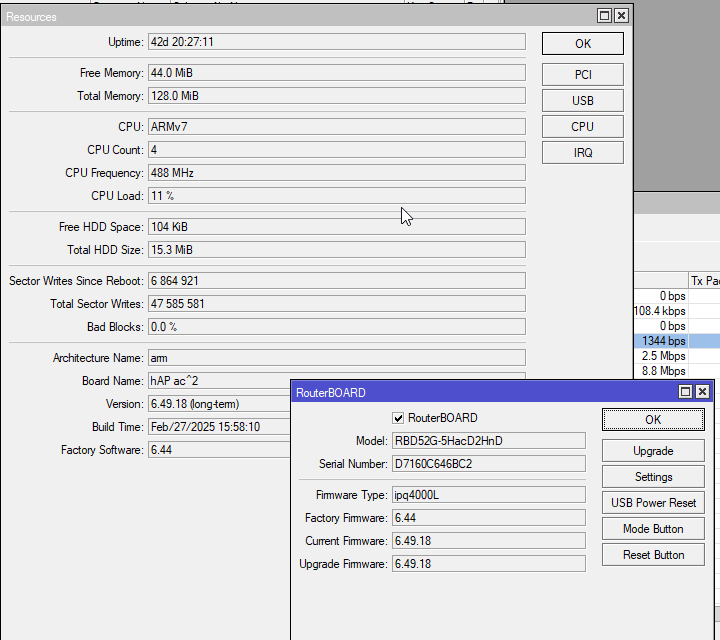Viewport: 720px width, 640px height.
Task: Close the Resources window
Action: (621, 16)
